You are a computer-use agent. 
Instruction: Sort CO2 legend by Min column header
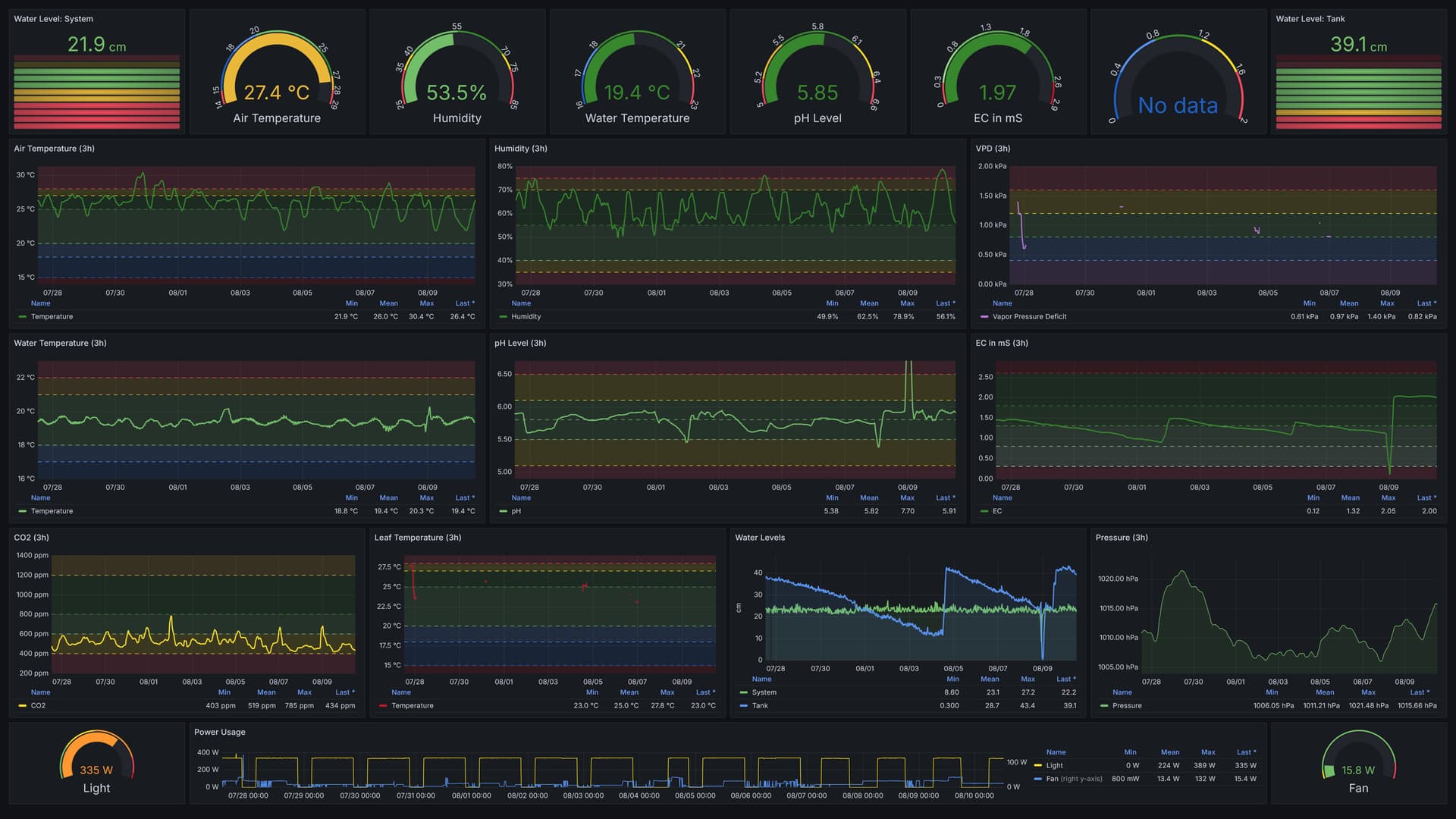point(224,692)
